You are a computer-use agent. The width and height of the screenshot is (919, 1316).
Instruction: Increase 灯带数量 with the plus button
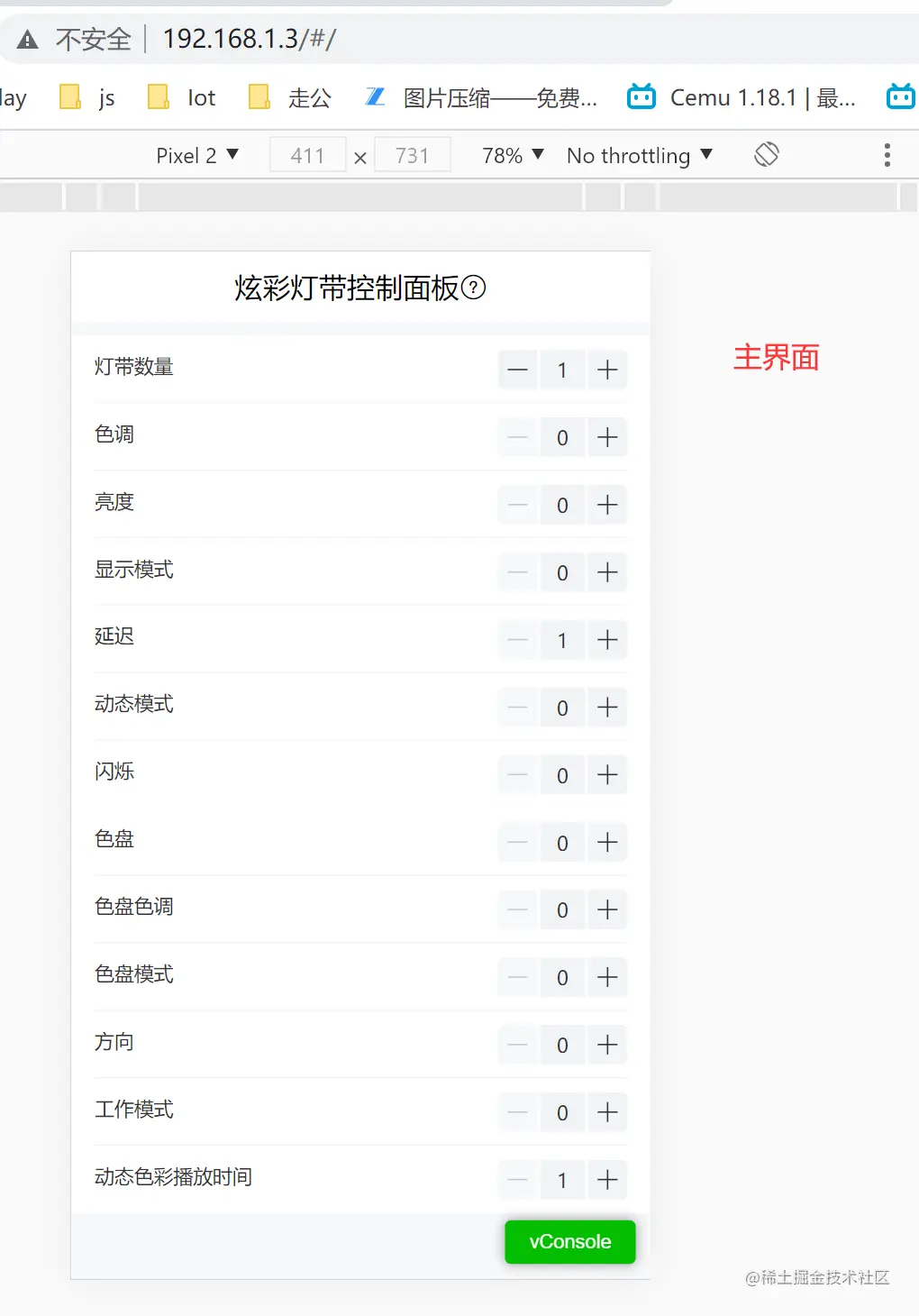[607, 370]
